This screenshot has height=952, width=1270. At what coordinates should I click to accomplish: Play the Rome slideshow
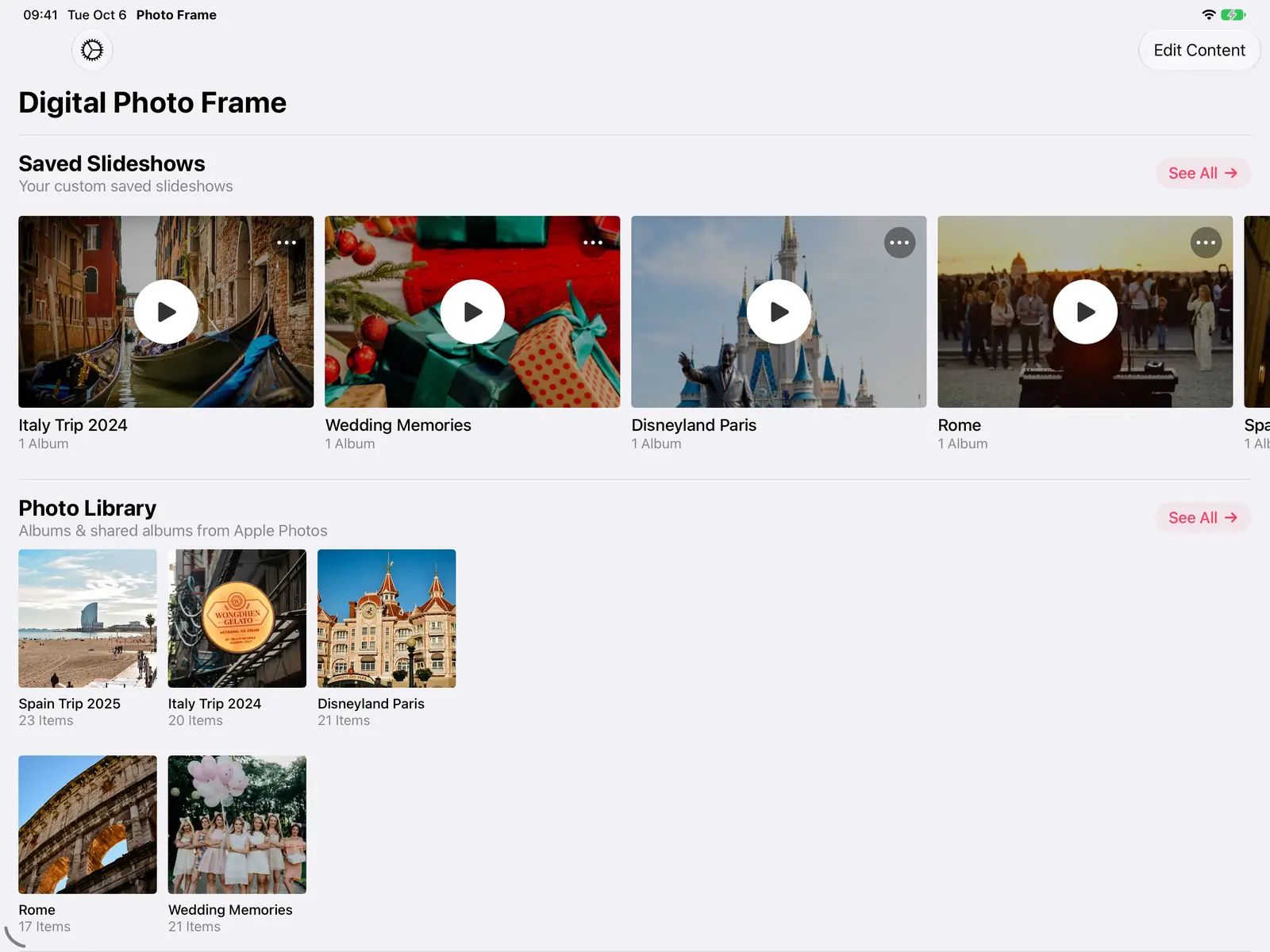[1085, 312]
